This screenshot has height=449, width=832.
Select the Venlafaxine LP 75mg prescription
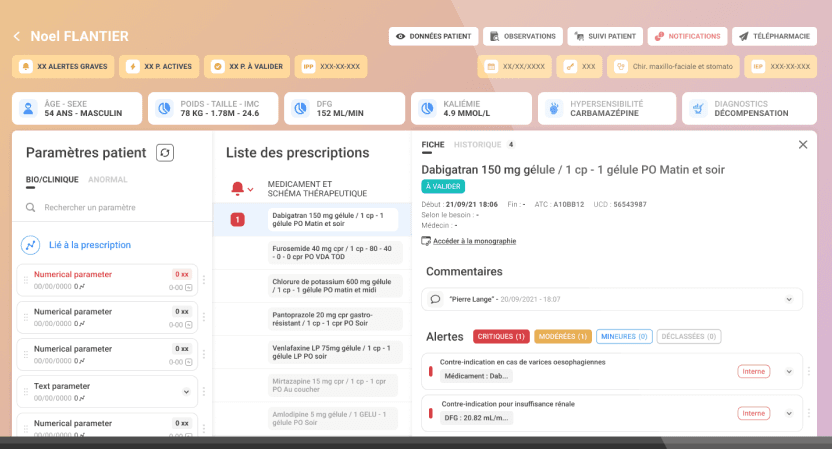coord(335,352)
